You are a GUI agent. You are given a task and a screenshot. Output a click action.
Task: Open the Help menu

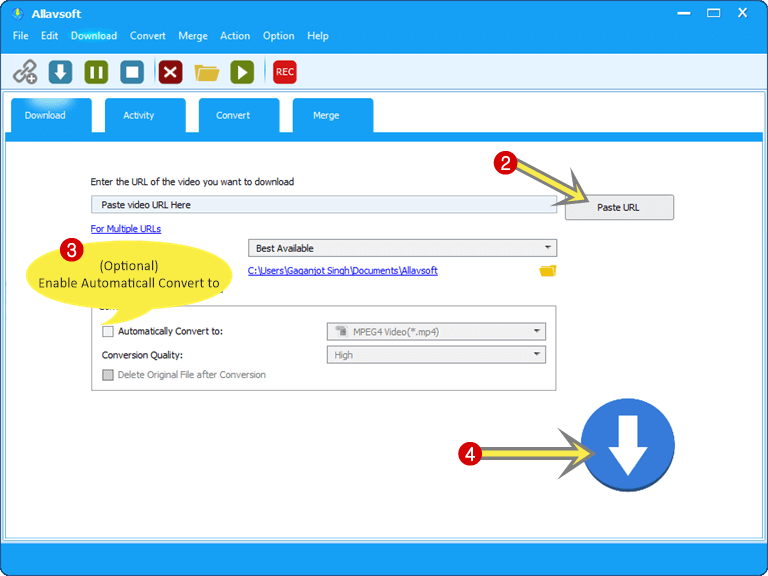tap(318, 36)
